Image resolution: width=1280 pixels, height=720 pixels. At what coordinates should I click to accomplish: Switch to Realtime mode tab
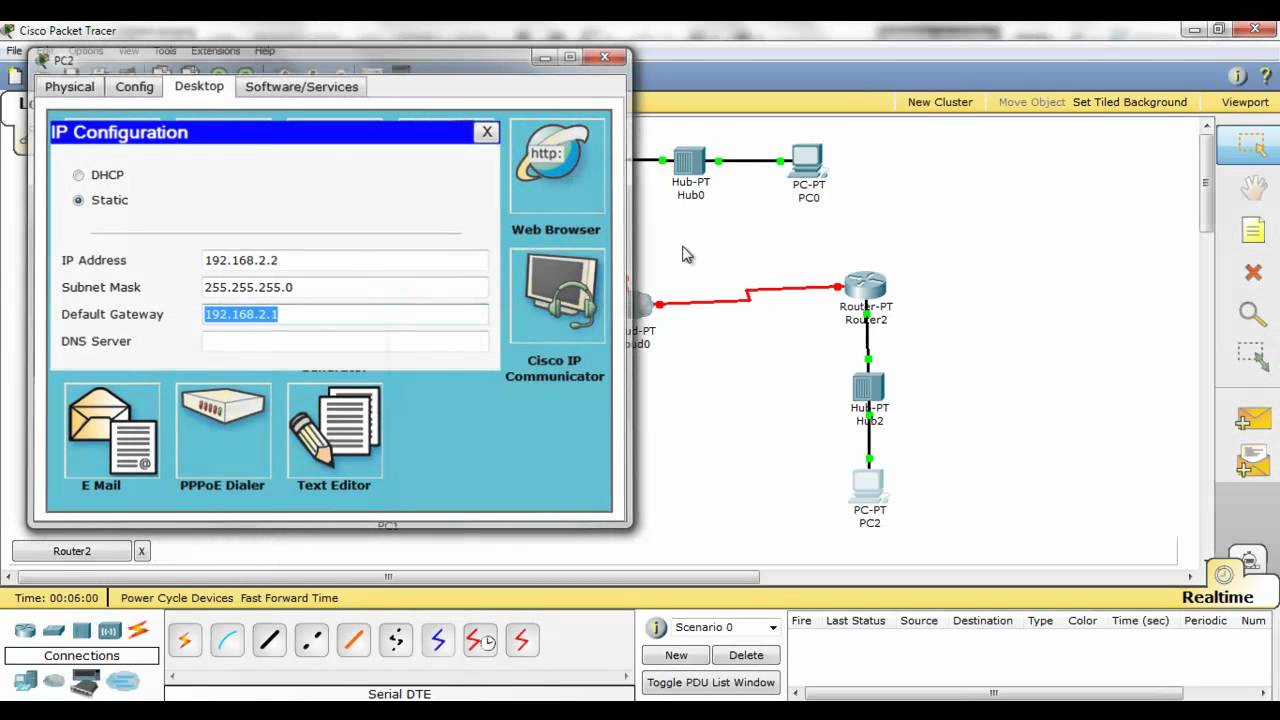click(x=1217, y=597)
